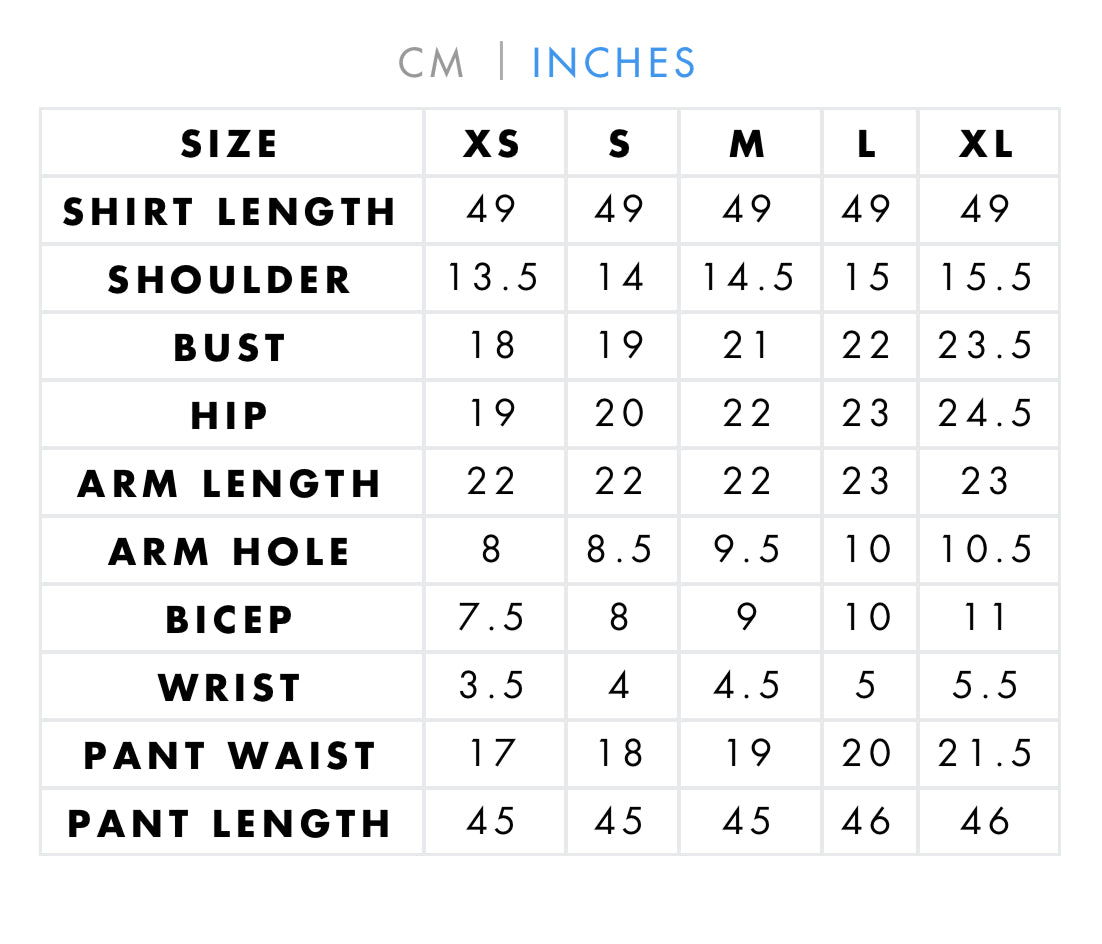
Task: Click the SIZE header cell
Action: pyautogui.click(x=230, y=144)
